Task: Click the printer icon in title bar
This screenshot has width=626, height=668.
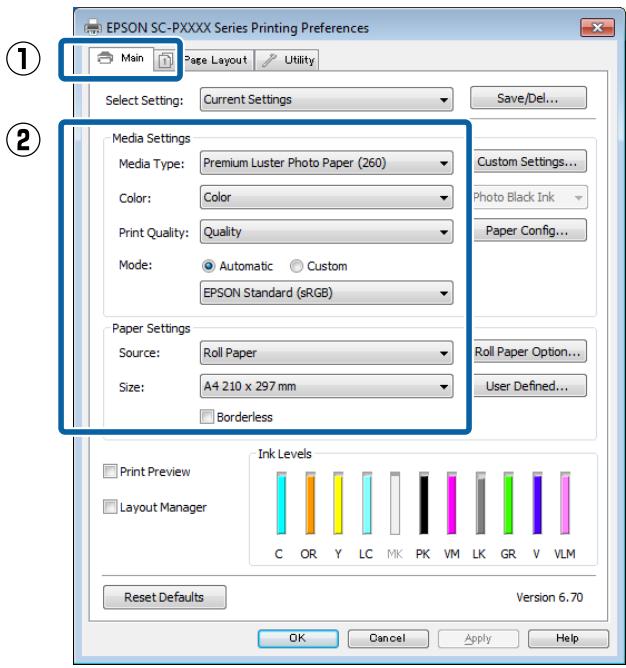Action: 92,27
